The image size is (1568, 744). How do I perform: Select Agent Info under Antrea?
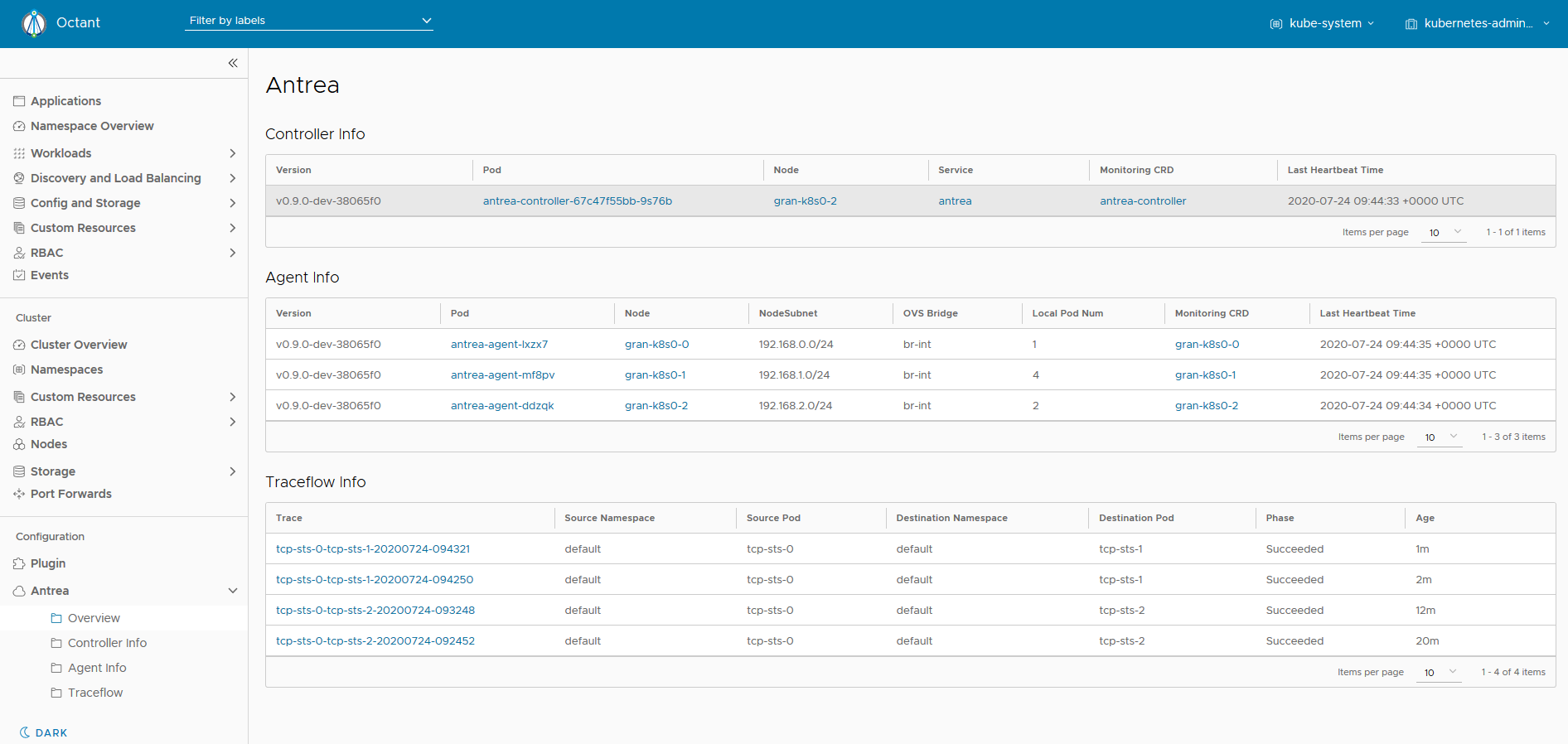pos(97,668)
